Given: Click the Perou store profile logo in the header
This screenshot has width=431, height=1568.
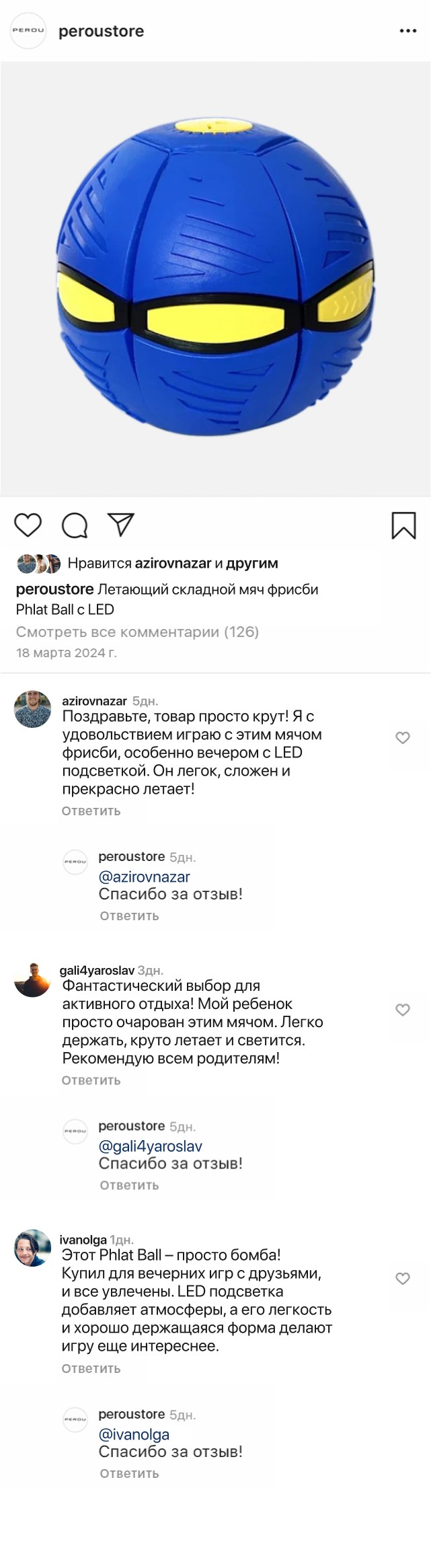Looking at the screenshot, I should click(28, 30).
